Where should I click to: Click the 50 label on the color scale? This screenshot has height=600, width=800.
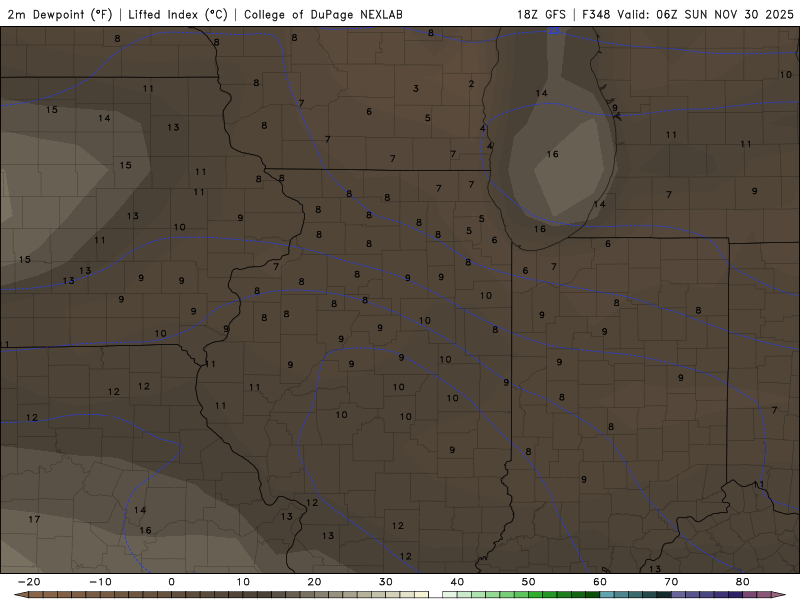click(529, 582)
